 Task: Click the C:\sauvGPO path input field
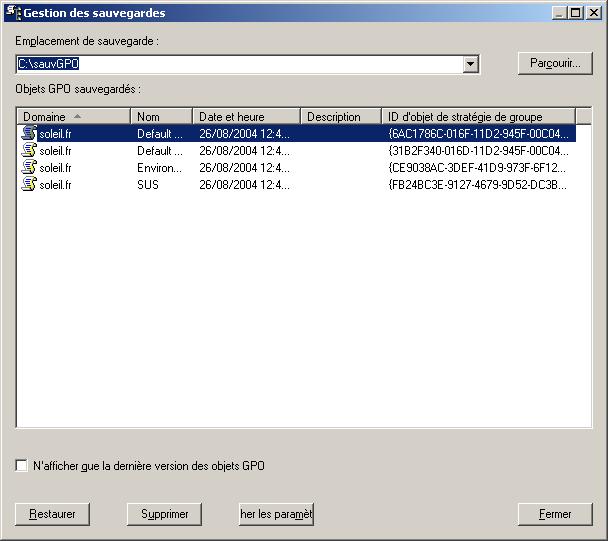click(240, 64)
